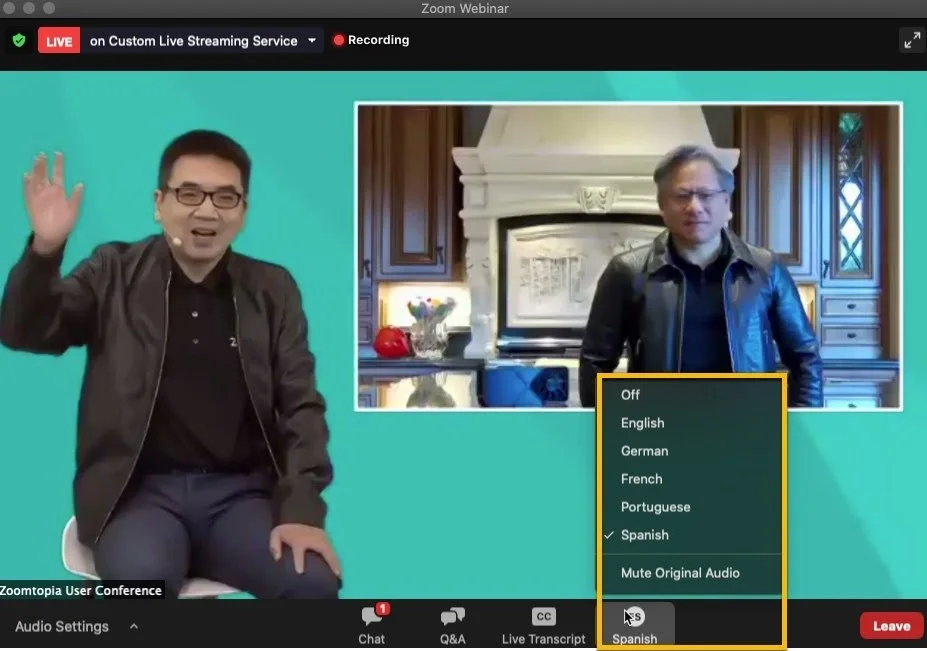Open the Spanish interpretation globe icon
The height and width of the screenshot is (651, 927).
click(x=634, y=614)
